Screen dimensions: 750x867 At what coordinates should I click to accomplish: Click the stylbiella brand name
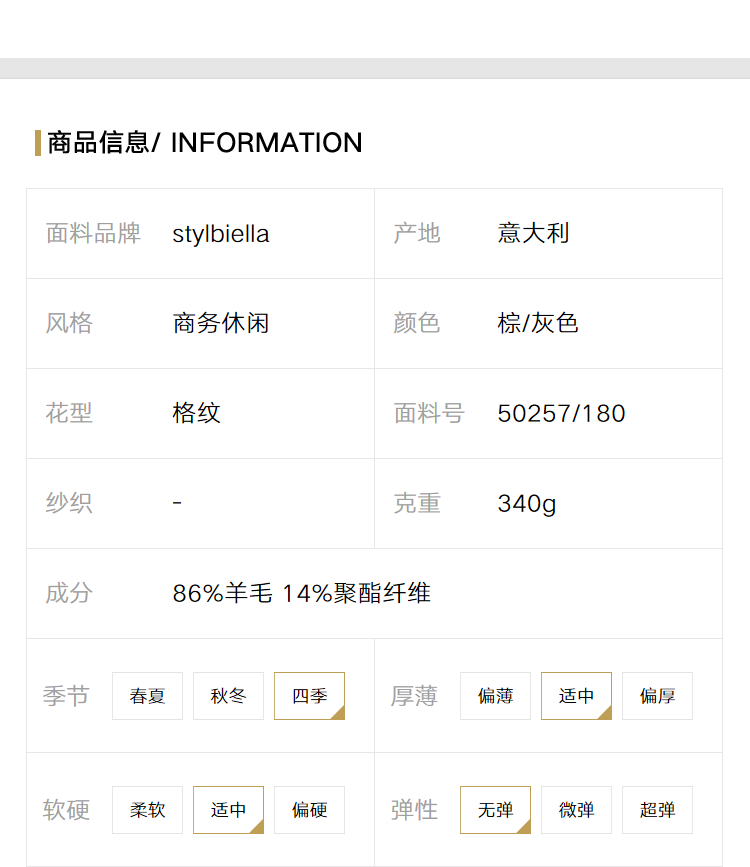click(x=221, y=234)
